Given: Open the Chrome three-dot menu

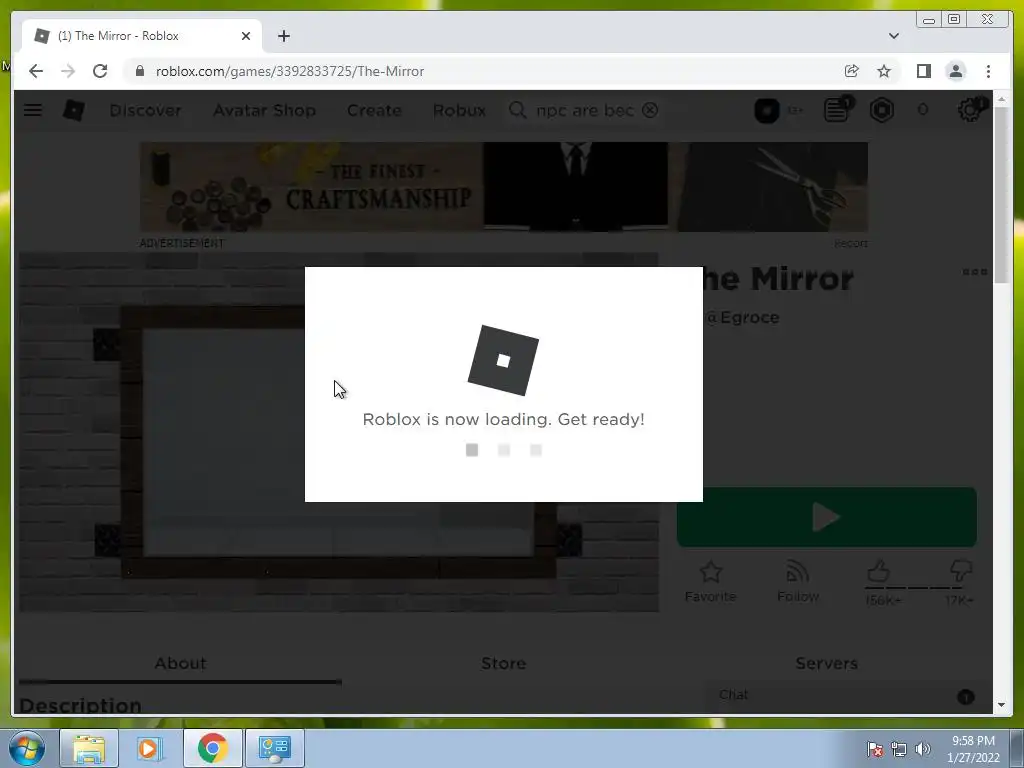Looking at the screenshot, I should (988, 71).
